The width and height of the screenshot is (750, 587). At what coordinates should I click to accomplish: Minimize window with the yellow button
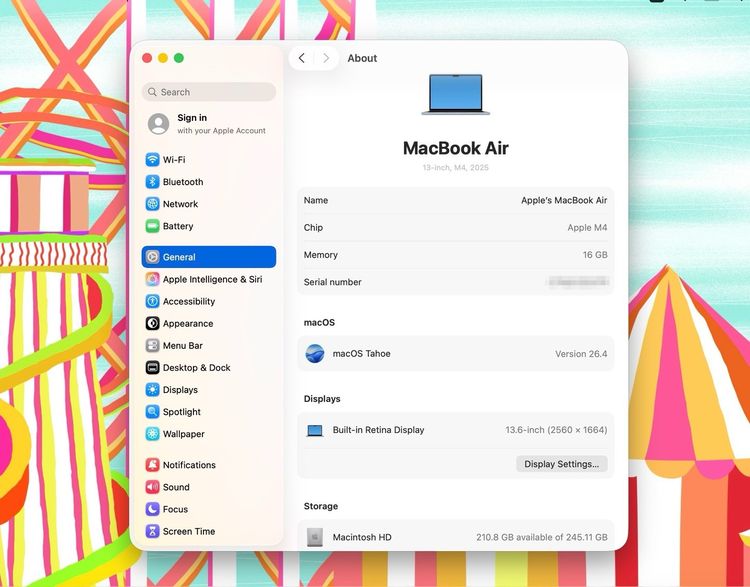[x=163, y=58]
